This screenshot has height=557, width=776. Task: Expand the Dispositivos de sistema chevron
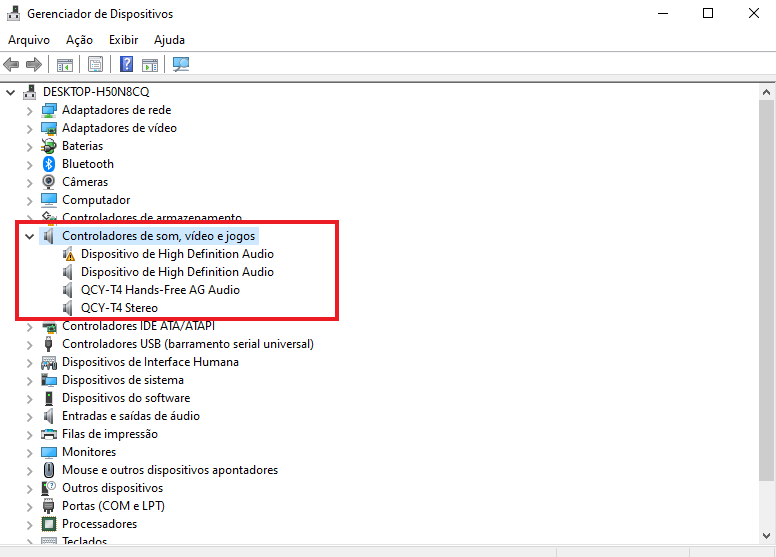[30, 381]
